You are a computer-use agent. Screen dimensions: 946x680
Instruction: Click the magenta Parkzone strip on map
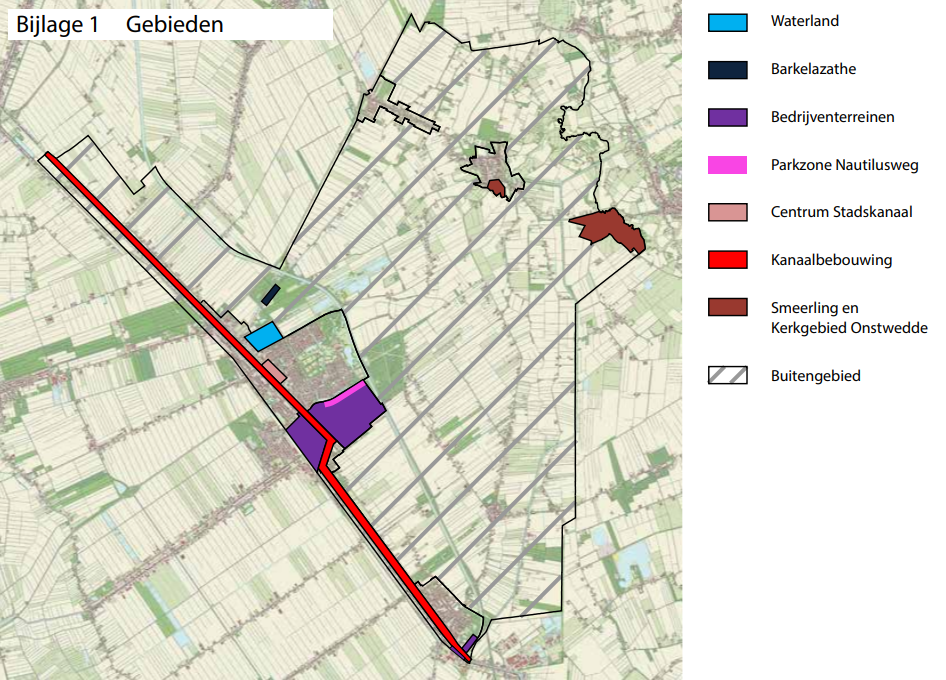(344, 394)
